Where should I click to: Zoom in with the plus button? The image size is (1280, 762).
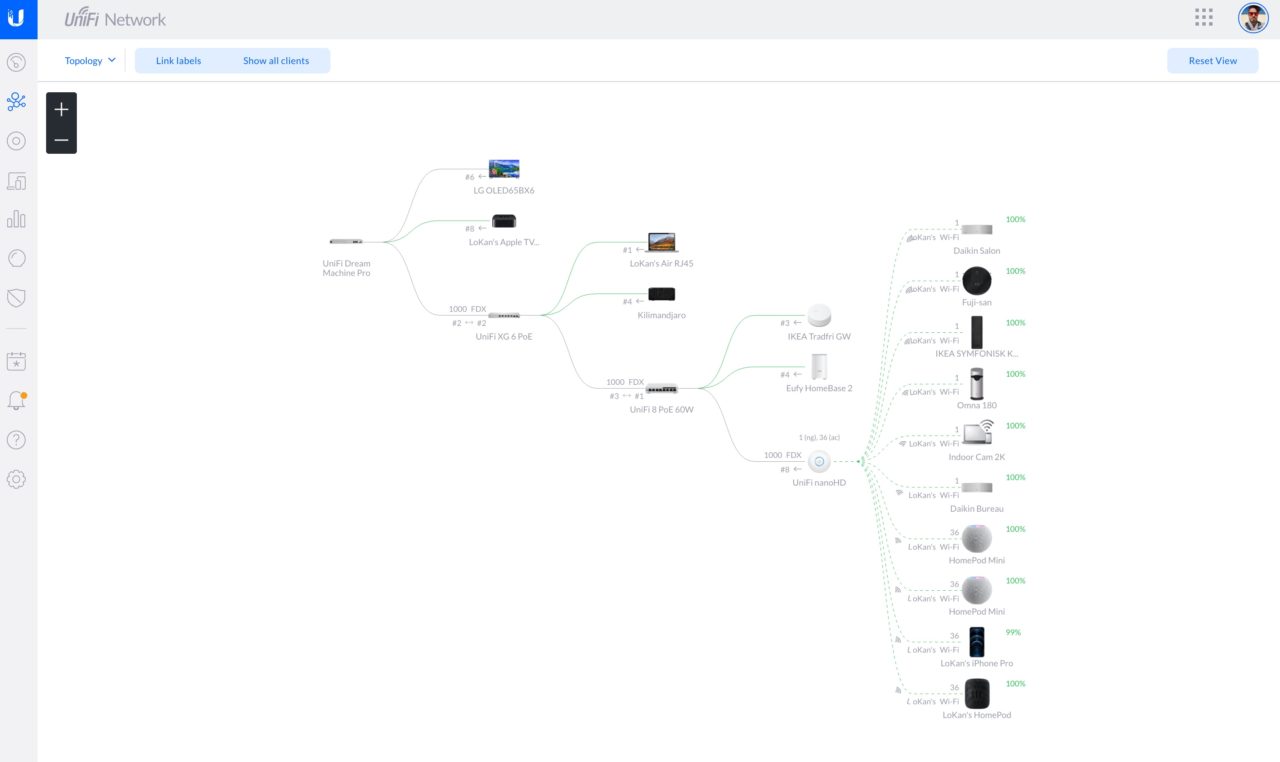coord(61,109)
